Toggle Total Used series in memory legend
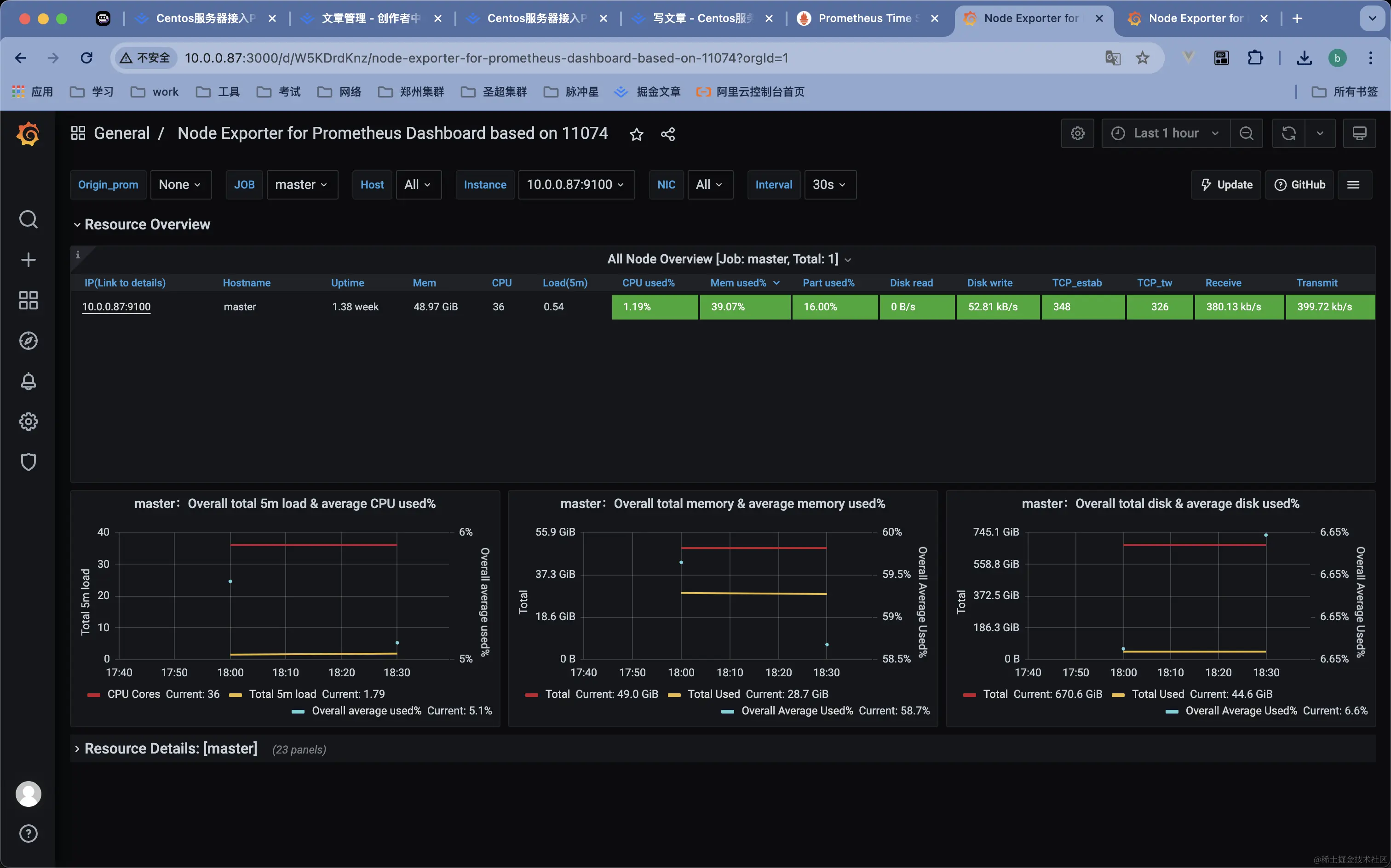 point(713,694)
